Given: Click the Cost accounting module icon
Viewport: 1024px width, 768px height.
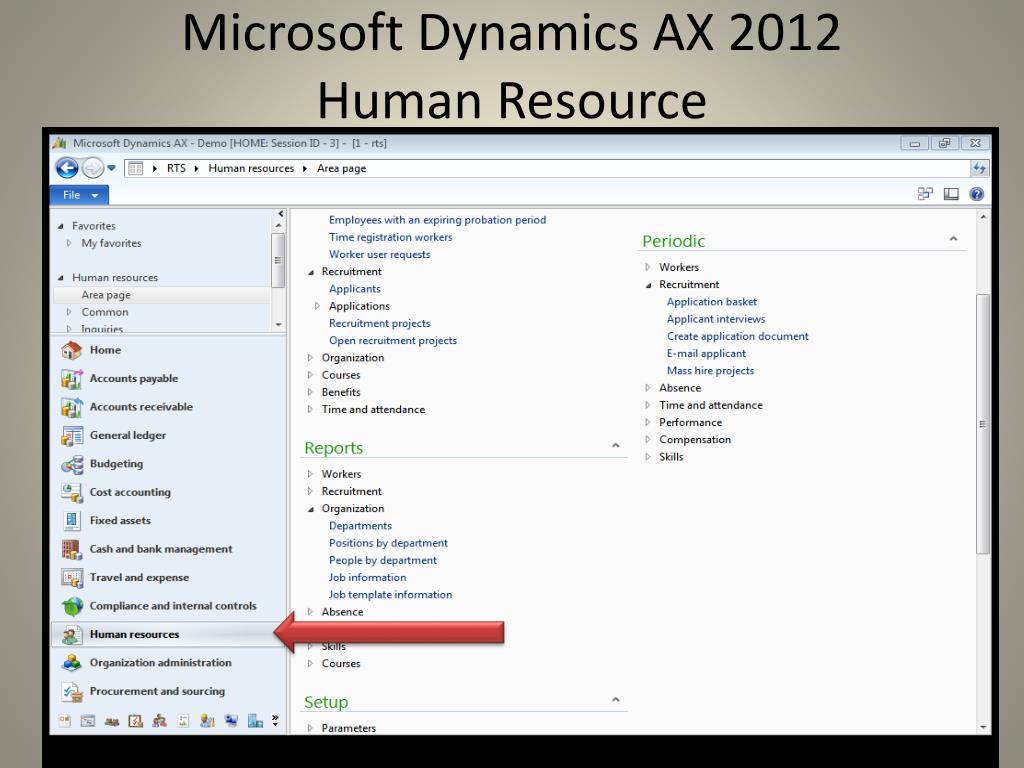Looking at the screenshot, I should tap(71, 492).
